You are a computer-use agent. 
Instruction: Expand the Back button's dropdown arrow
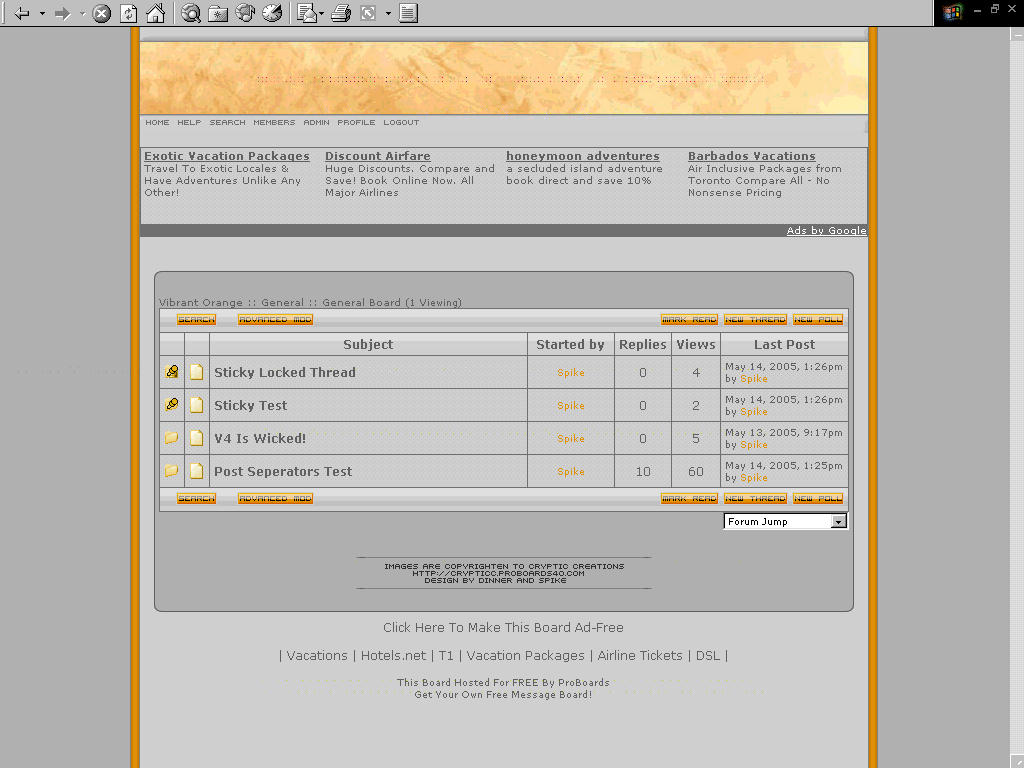coord(41,13)
